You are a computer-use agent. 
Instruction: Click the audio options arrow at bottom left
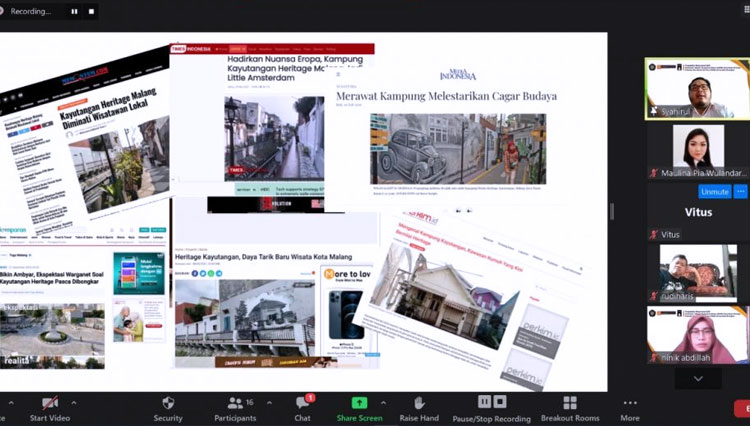11,403
